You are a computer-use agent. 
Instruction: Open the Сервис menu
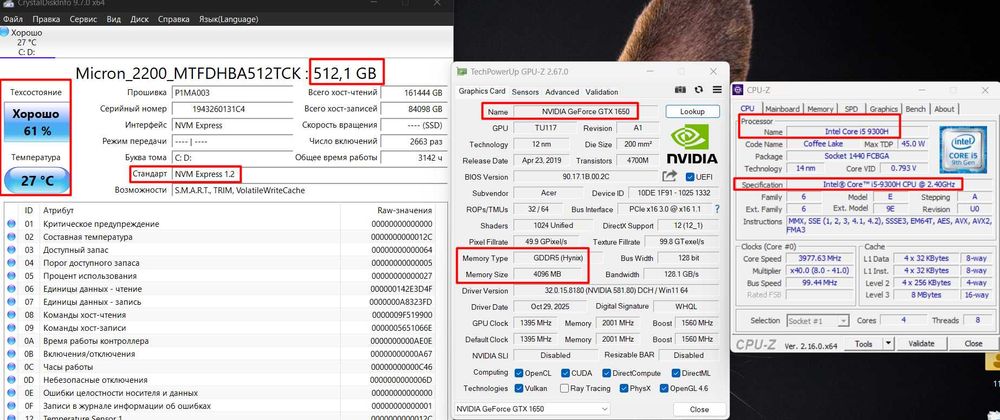(83, 19)
